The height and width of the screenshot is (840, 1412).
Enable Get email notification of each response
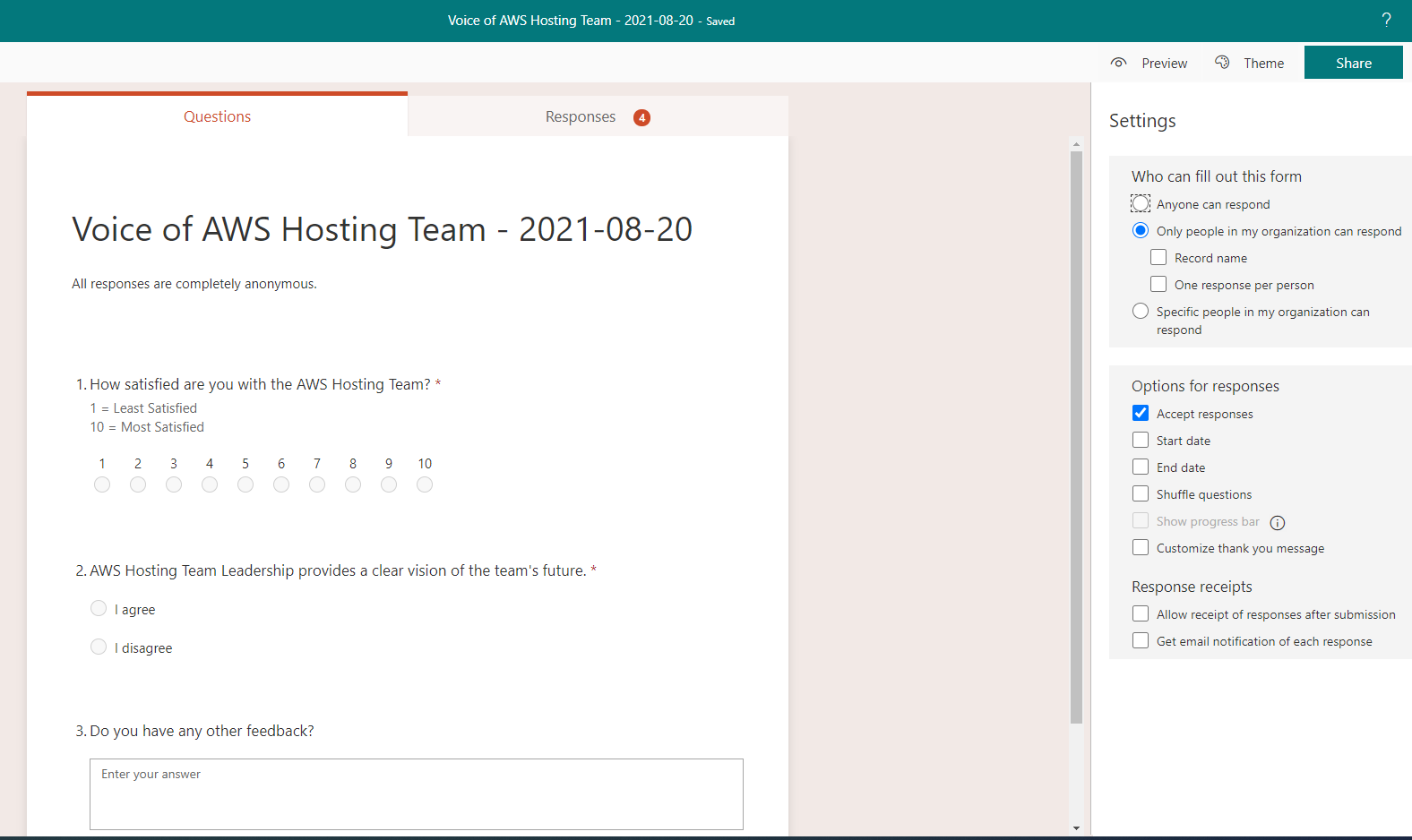[1141, 640]
